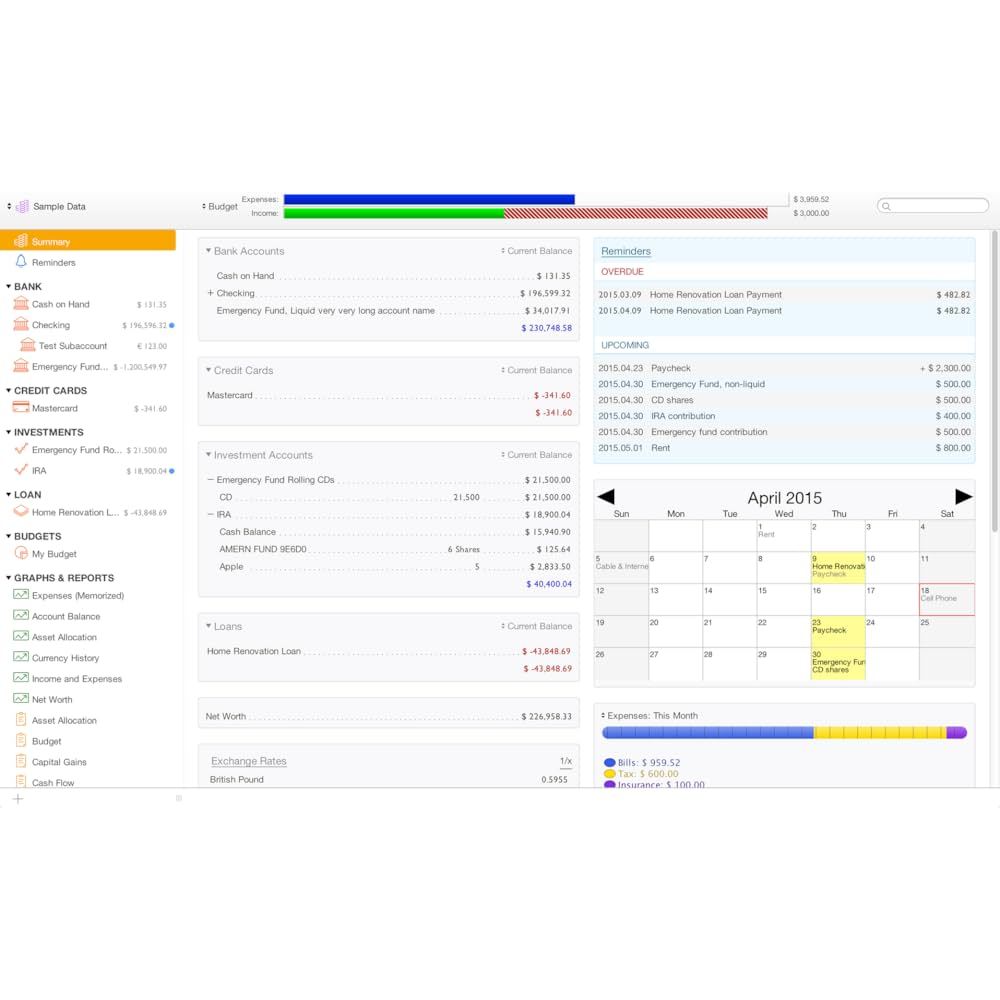Collapse the GRAPHS & REPORTS section
The image size is (1000, 1000).
tap(8, 578)
